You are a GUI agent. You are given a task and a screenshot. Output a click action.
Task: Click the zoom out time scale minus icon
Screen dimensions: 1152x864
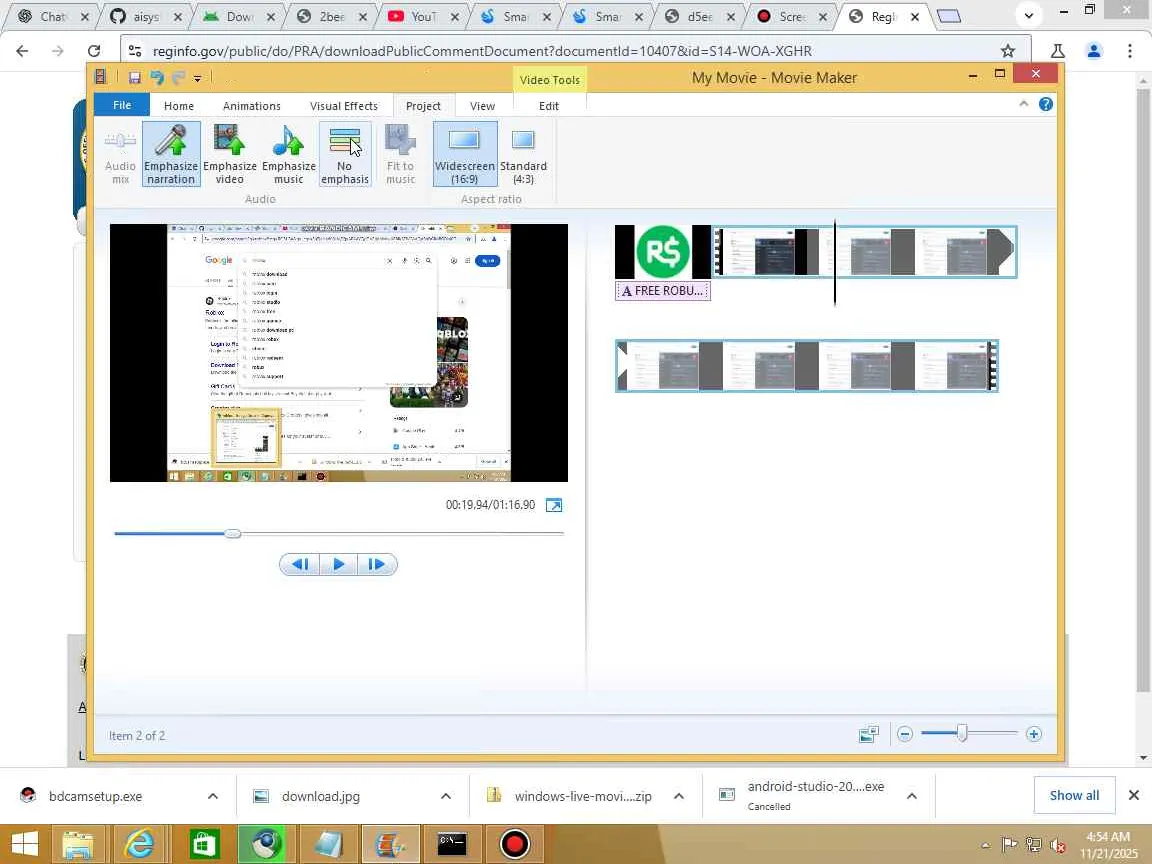[904, 734]
